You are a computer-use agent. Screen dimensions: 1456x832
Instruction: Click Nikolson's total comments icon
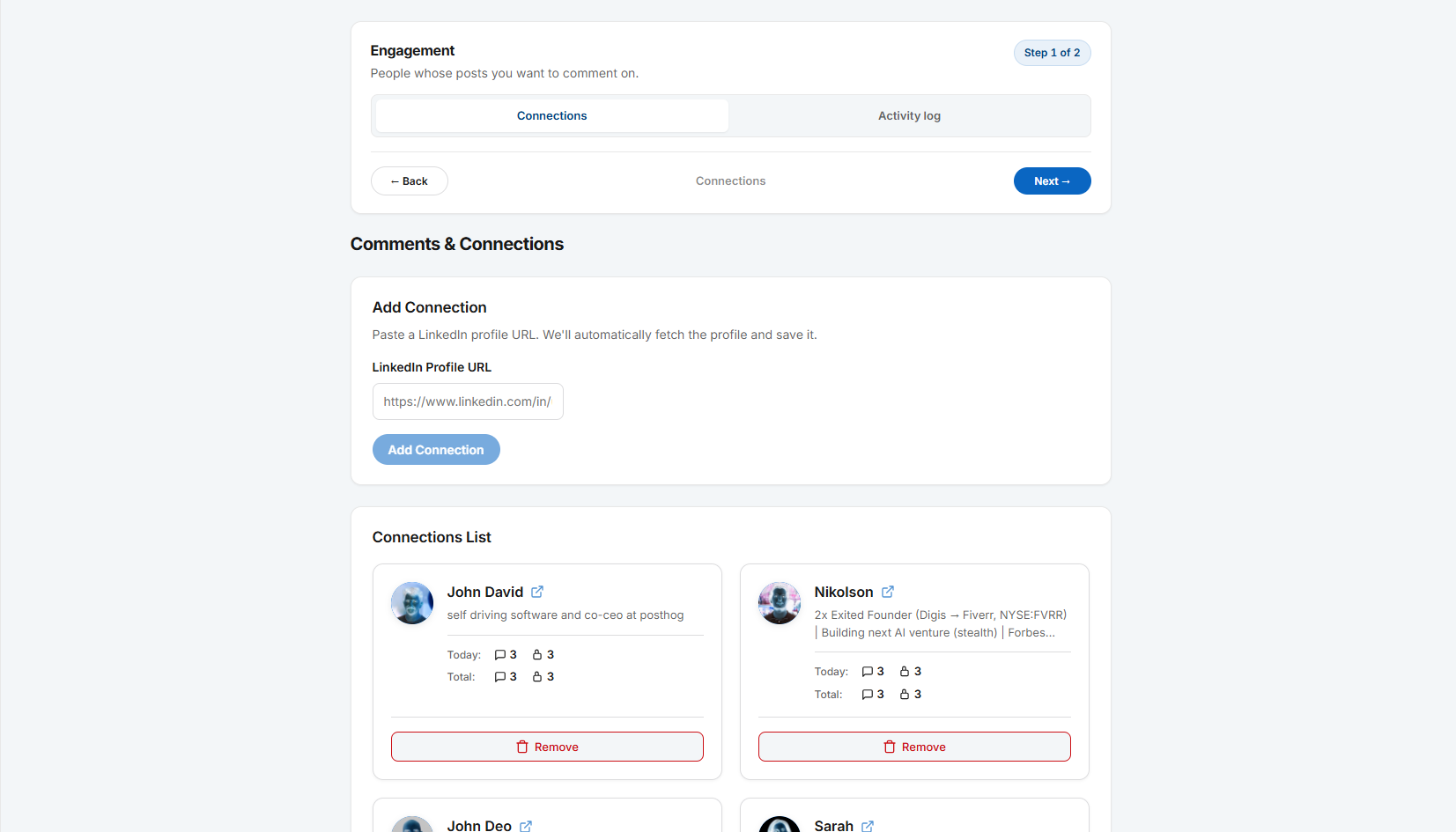868,695
